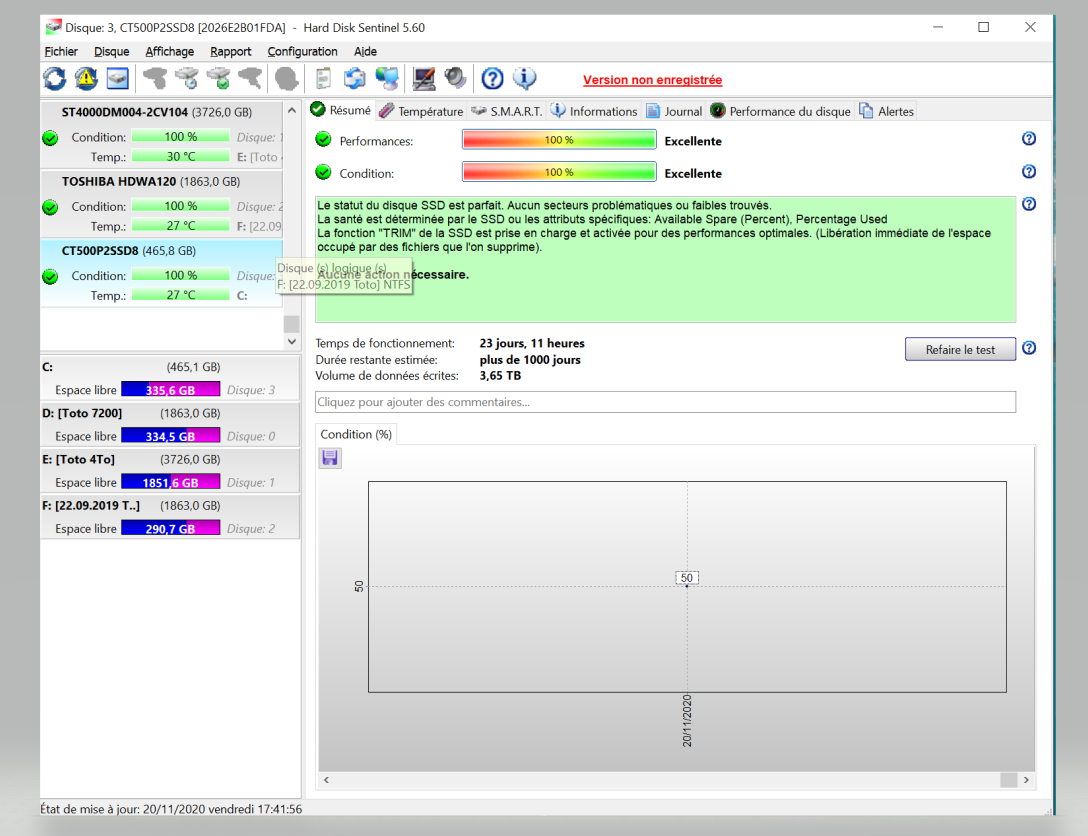The height and width of the screenshot is (836, 1088).
Task: Click the refresh icon with yellow warning triangle
Action: pyautogui.click(x=86, y=78)
